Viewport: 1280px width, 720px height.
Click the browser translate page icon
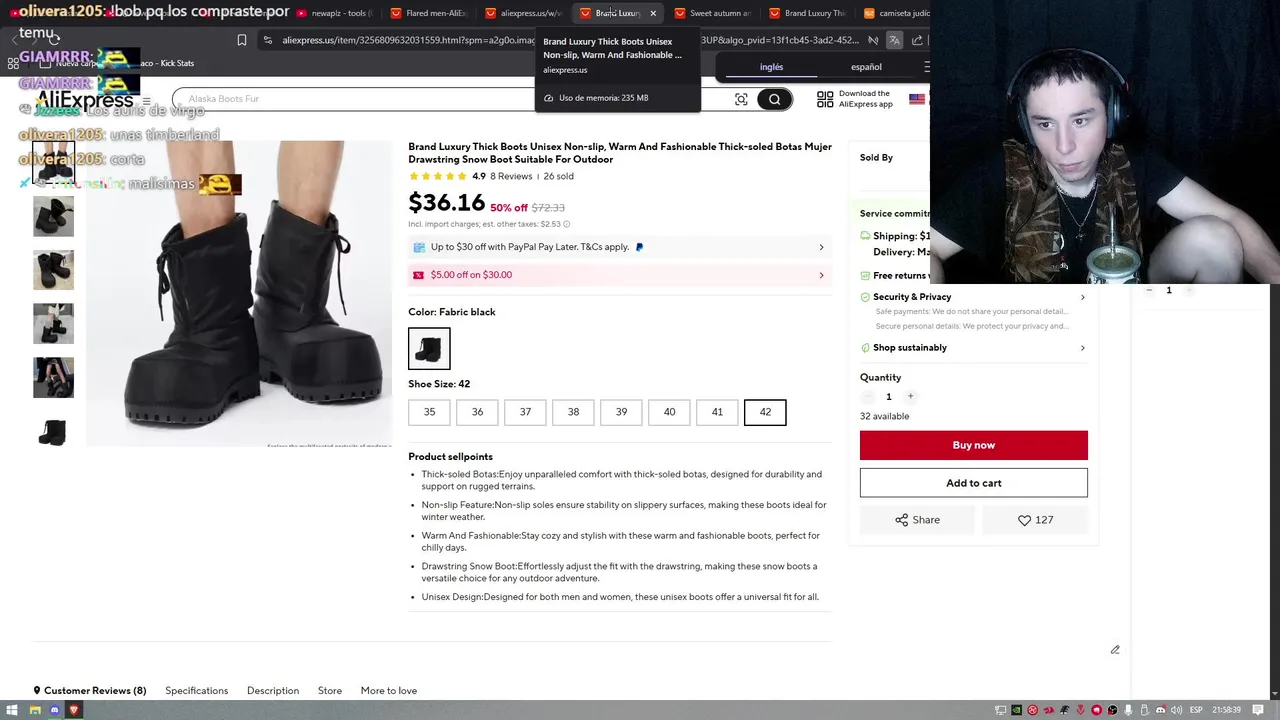click(894, 40)
